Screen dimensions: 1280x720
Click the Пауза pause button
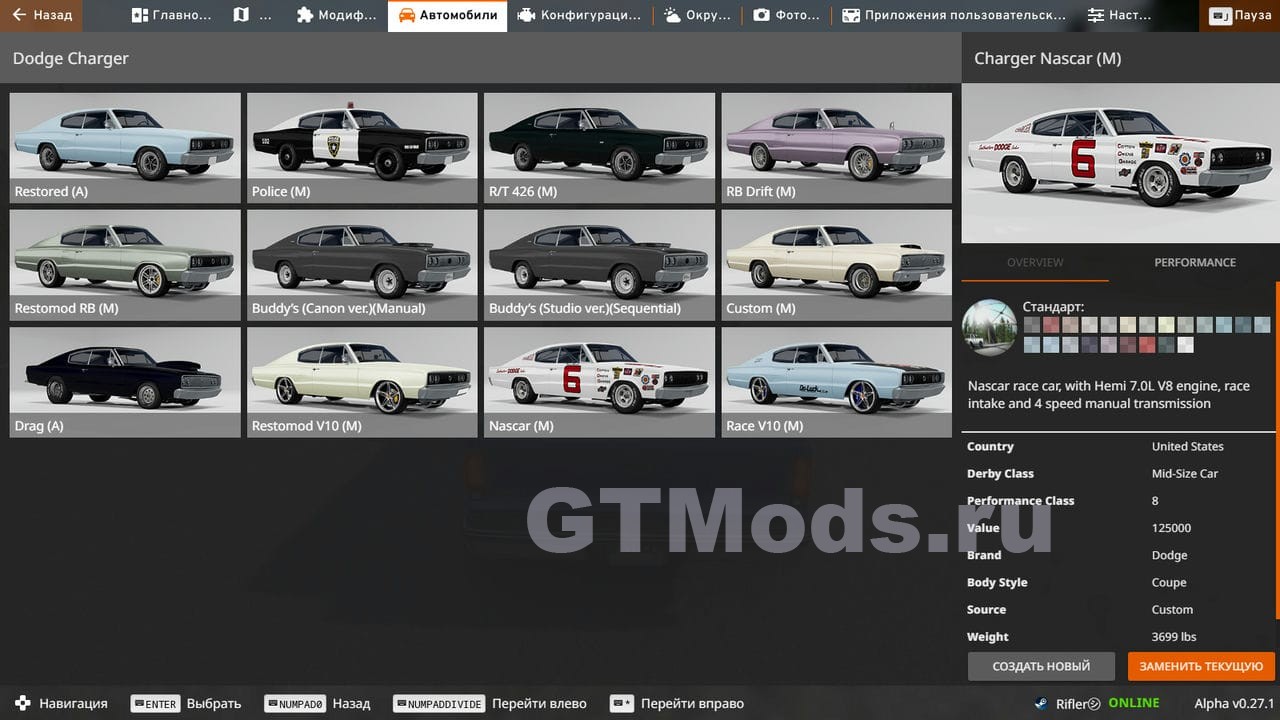tap(1241, 15)
